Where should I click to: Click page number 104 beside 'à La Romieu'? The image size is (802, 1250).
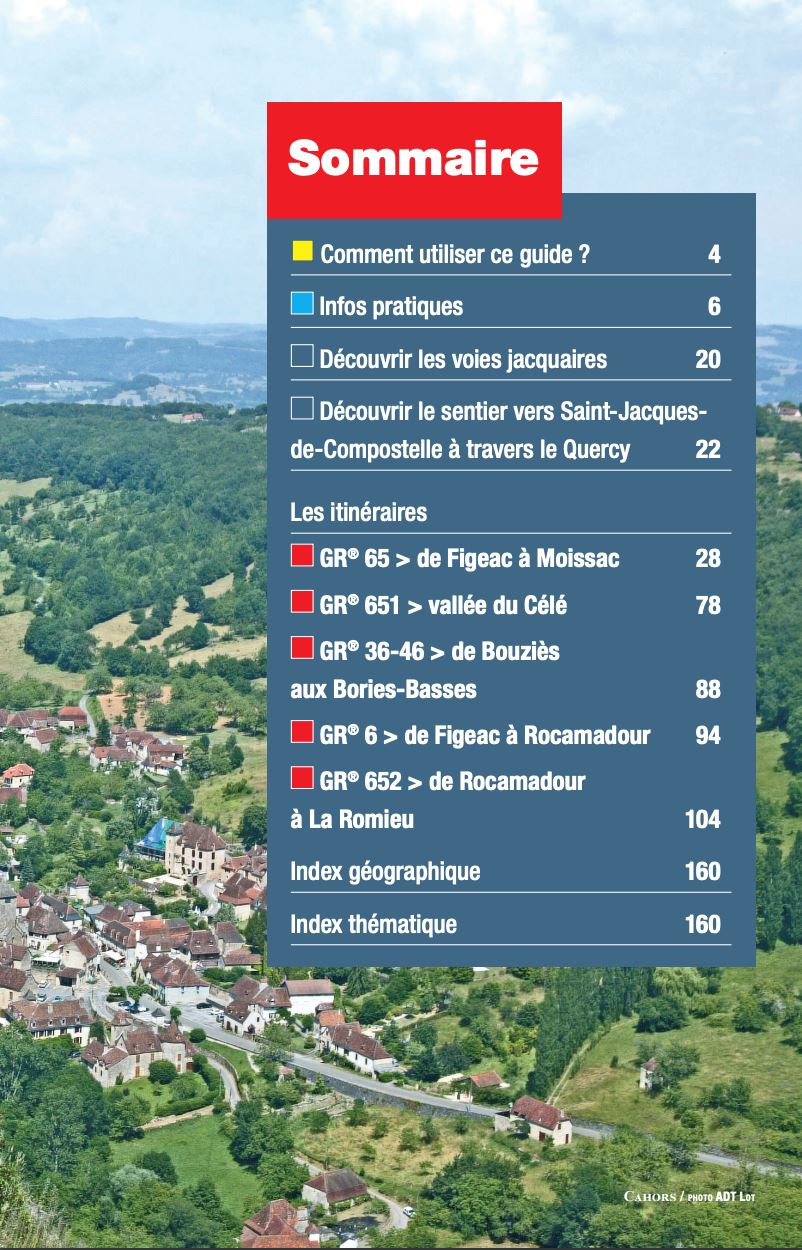point(705,819)
